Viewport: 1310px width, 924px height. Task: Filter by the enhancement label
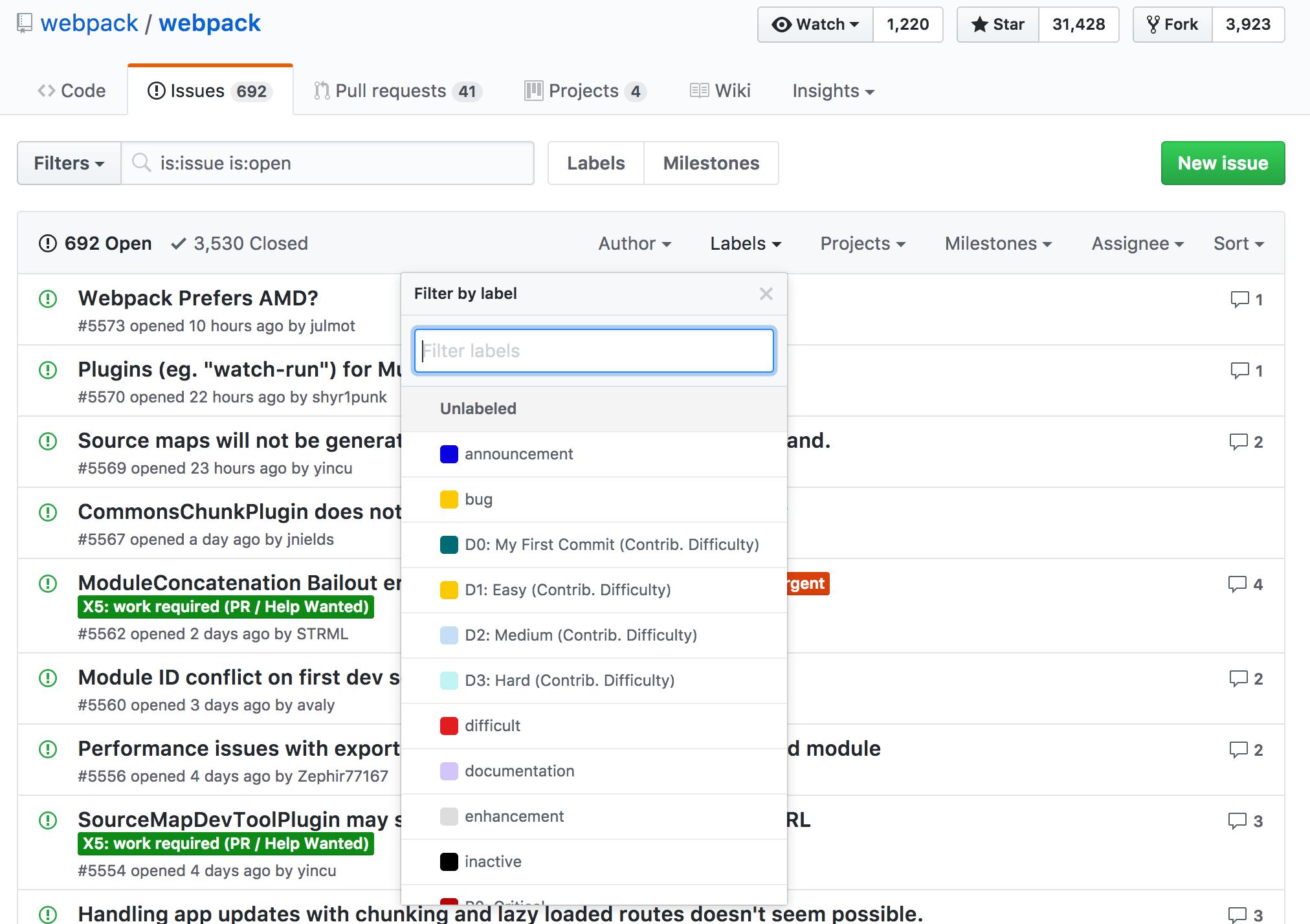point(594,817)
